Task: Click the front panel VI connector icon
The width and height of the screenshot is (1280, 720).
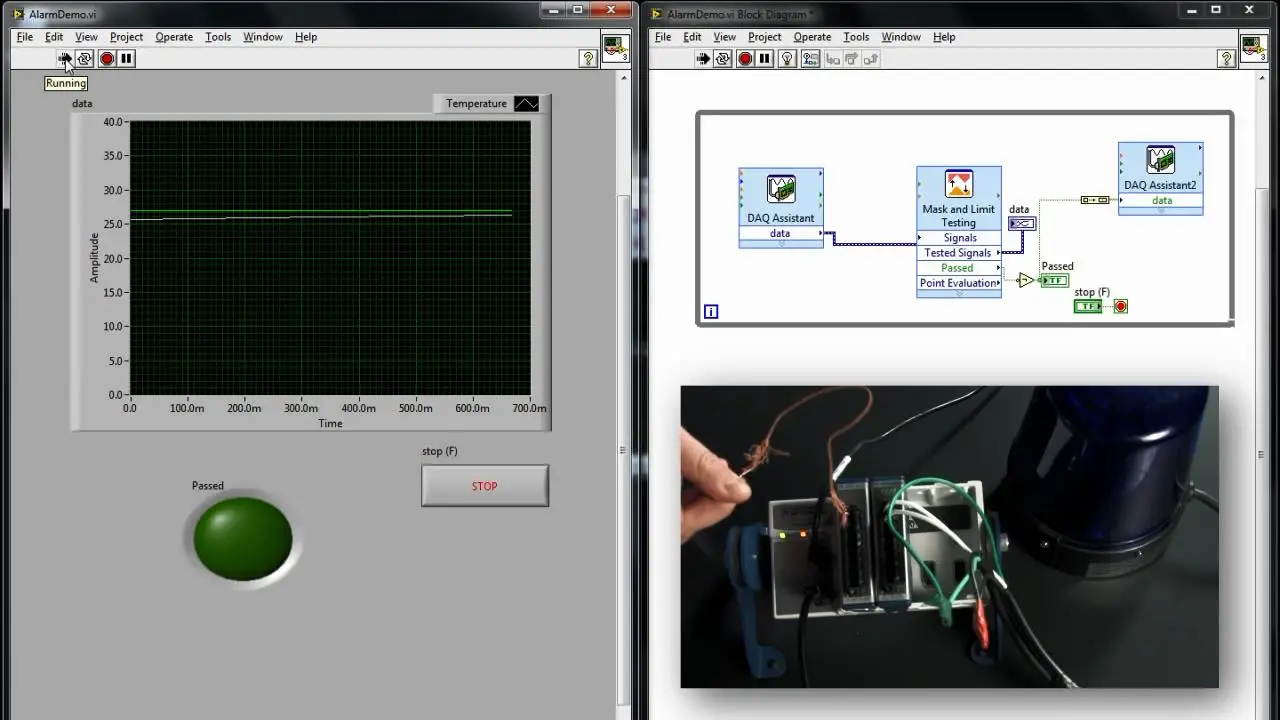Action: click(614, 48)
